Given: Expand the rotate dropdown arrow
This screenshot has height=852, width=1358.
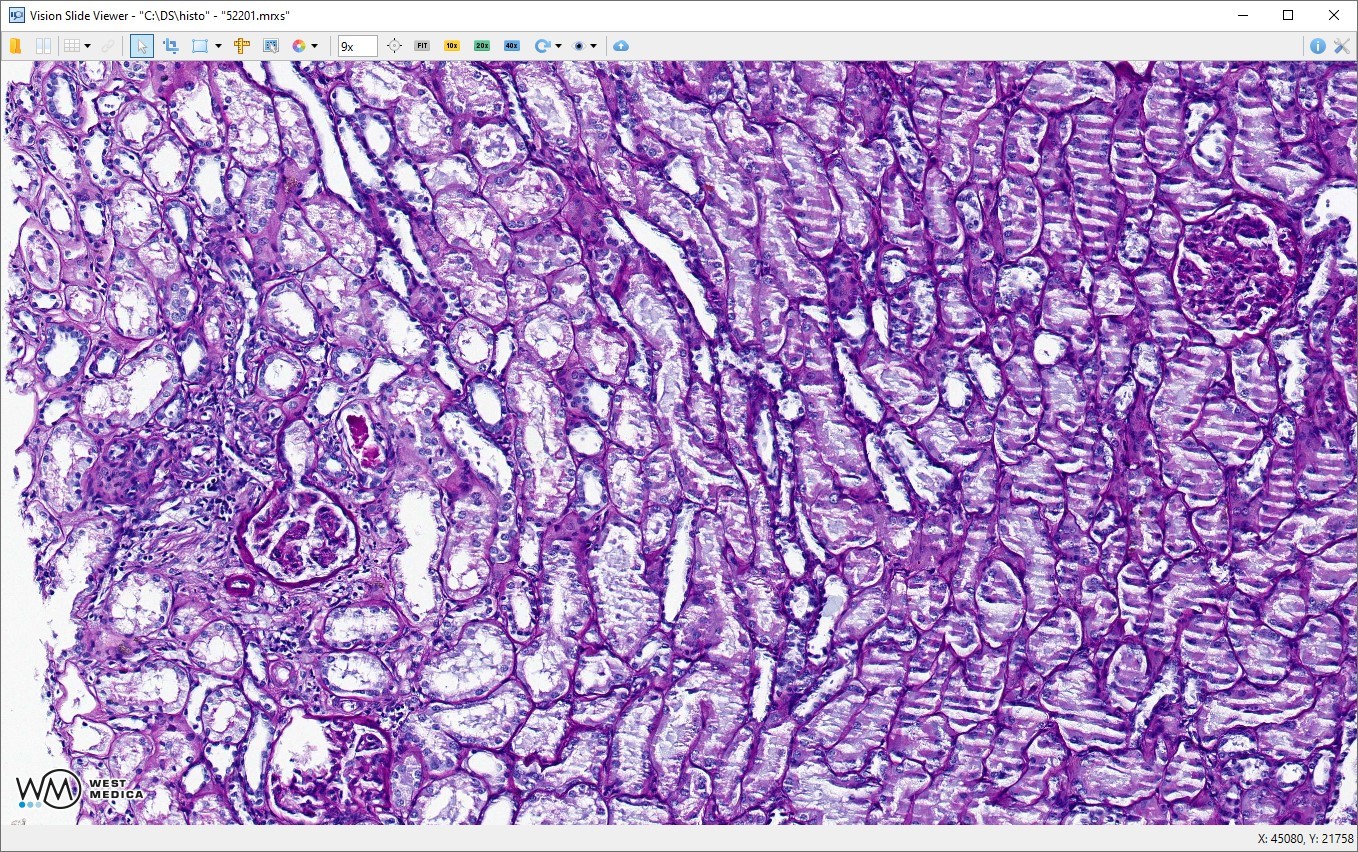Looking at the screenshot, I should [558, 46].
